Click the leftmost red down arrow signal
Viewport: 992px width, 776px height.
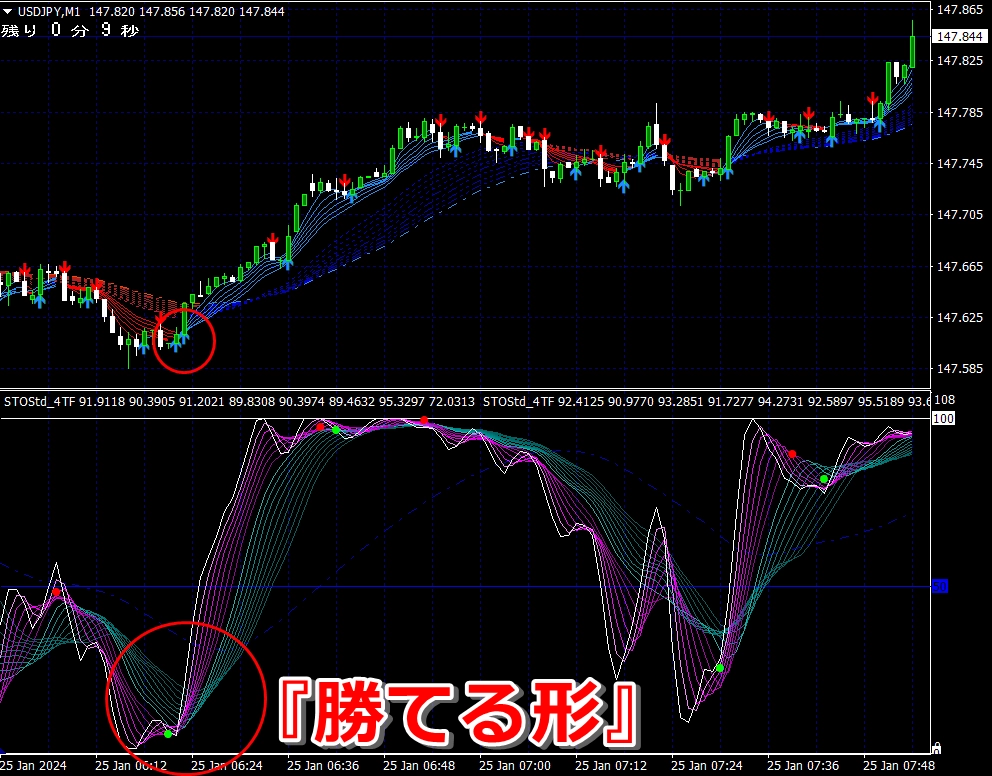pyautogui.click(x=24, y=271)
